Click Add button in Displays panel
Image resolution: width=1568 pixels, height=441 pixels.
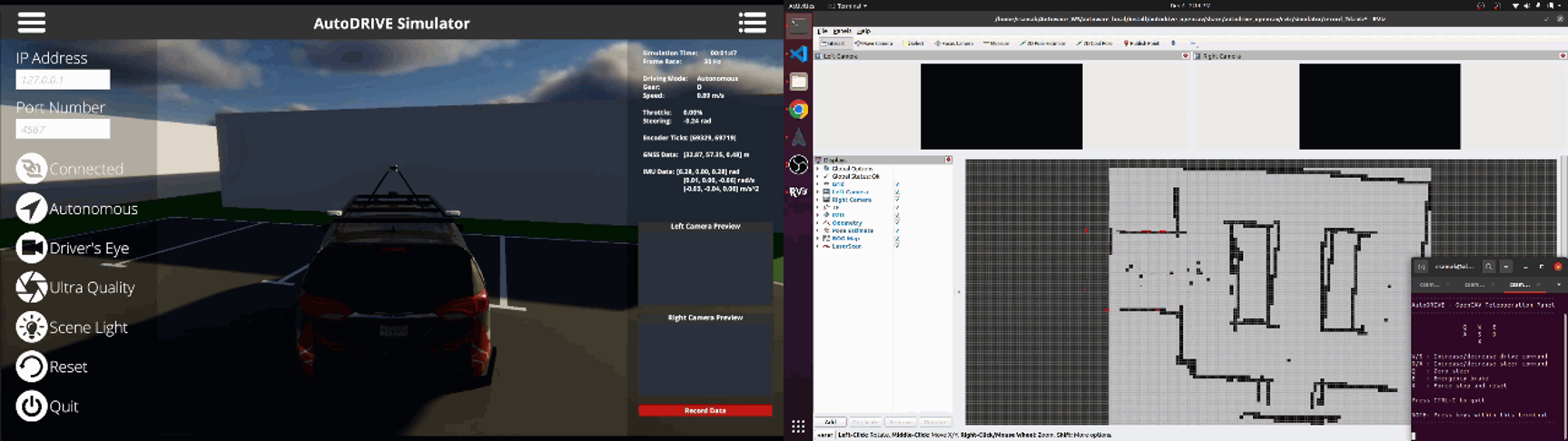click(830, 422)
